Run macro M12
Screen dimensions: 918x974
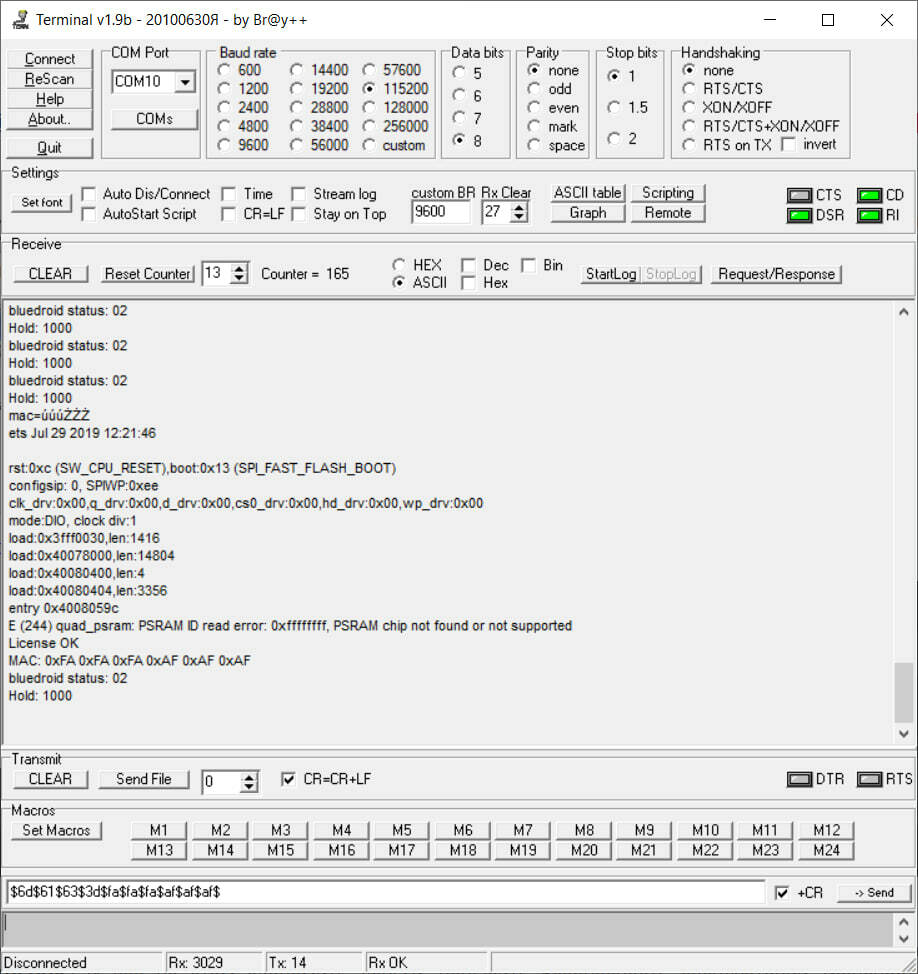[x=827, y=831]
